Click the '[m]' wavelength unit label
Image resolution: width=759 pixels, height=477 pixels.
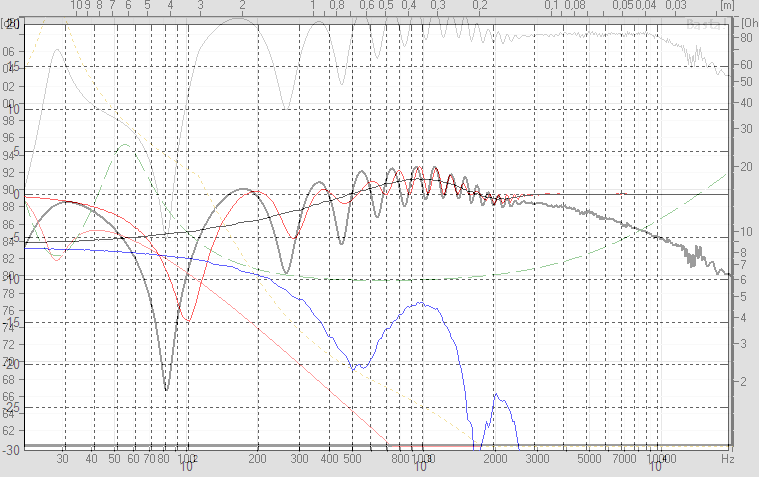pos(727,5)
